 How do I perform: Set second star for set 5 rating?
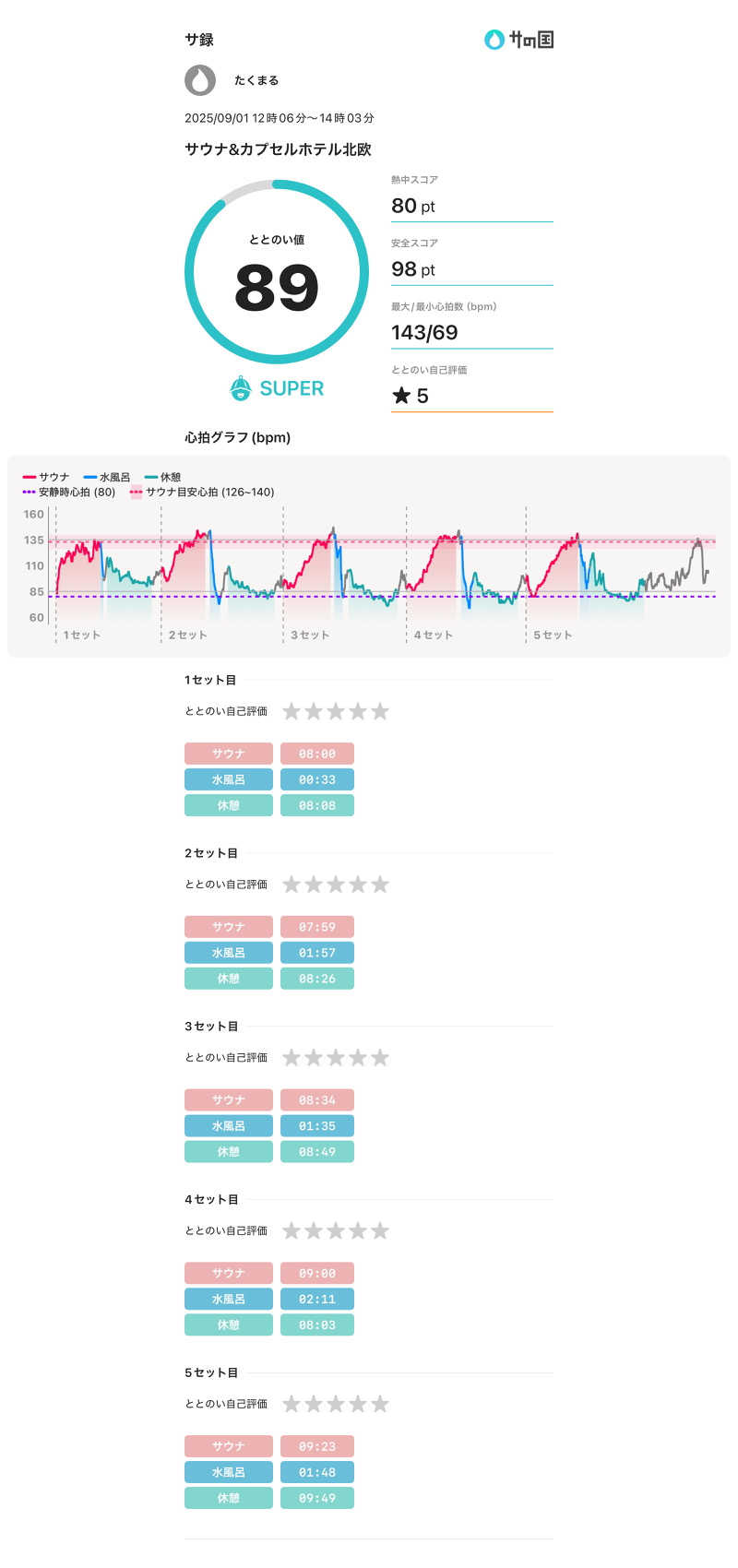point(314,1404)
